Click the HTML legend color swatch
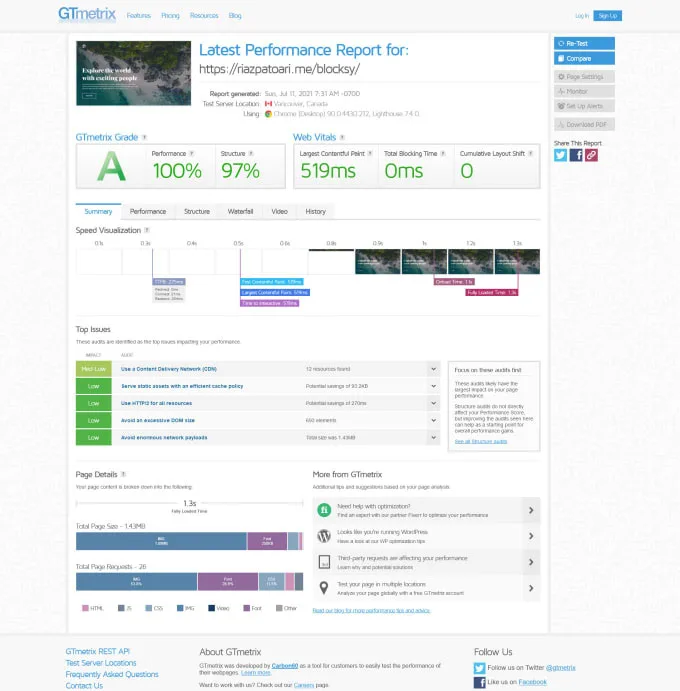This screenshot has width=680, height=691. [x=85, y=608]
